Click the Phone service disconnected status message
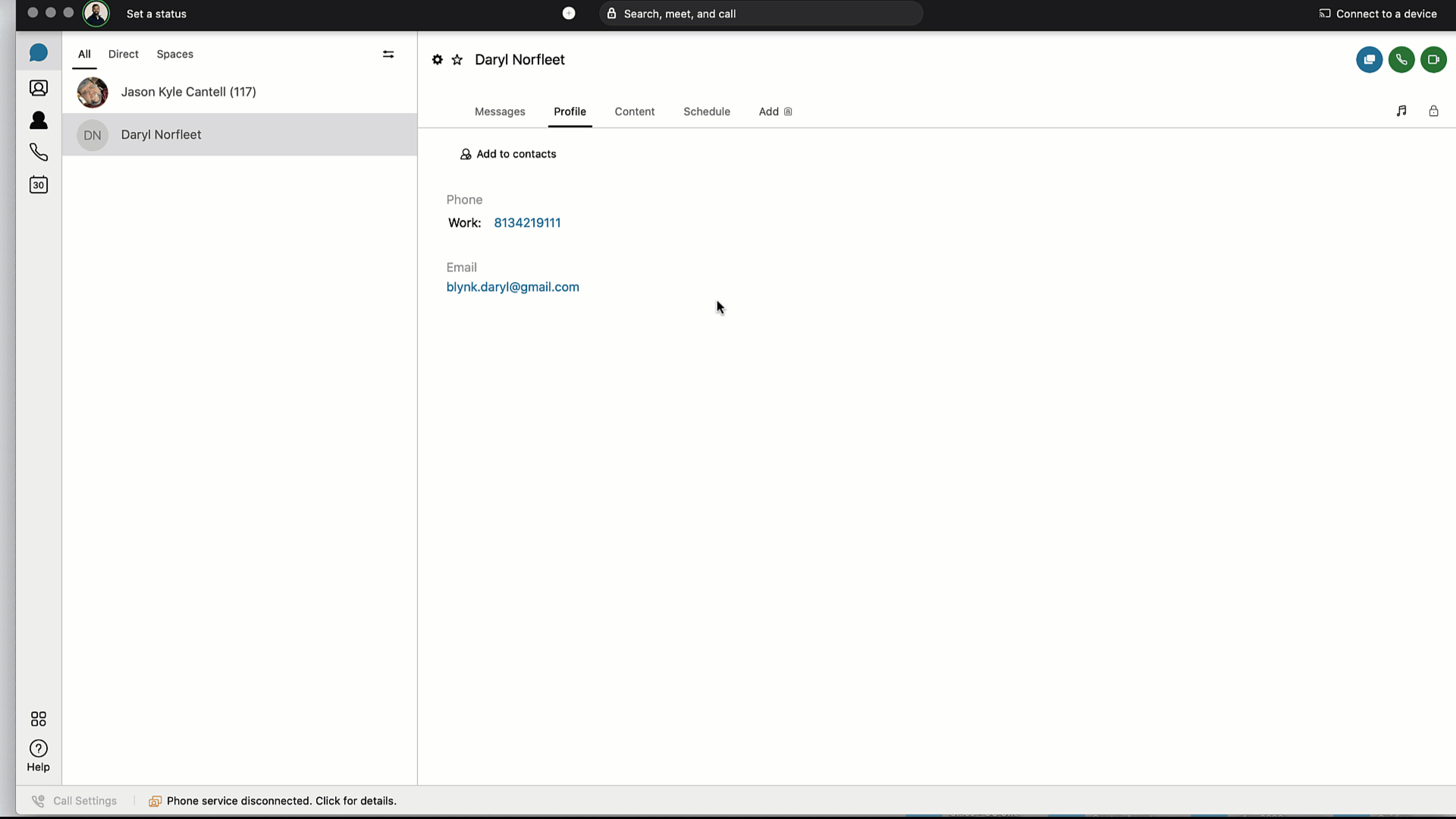This screenshot has width=1456, height=819. (x=281, y=801)
